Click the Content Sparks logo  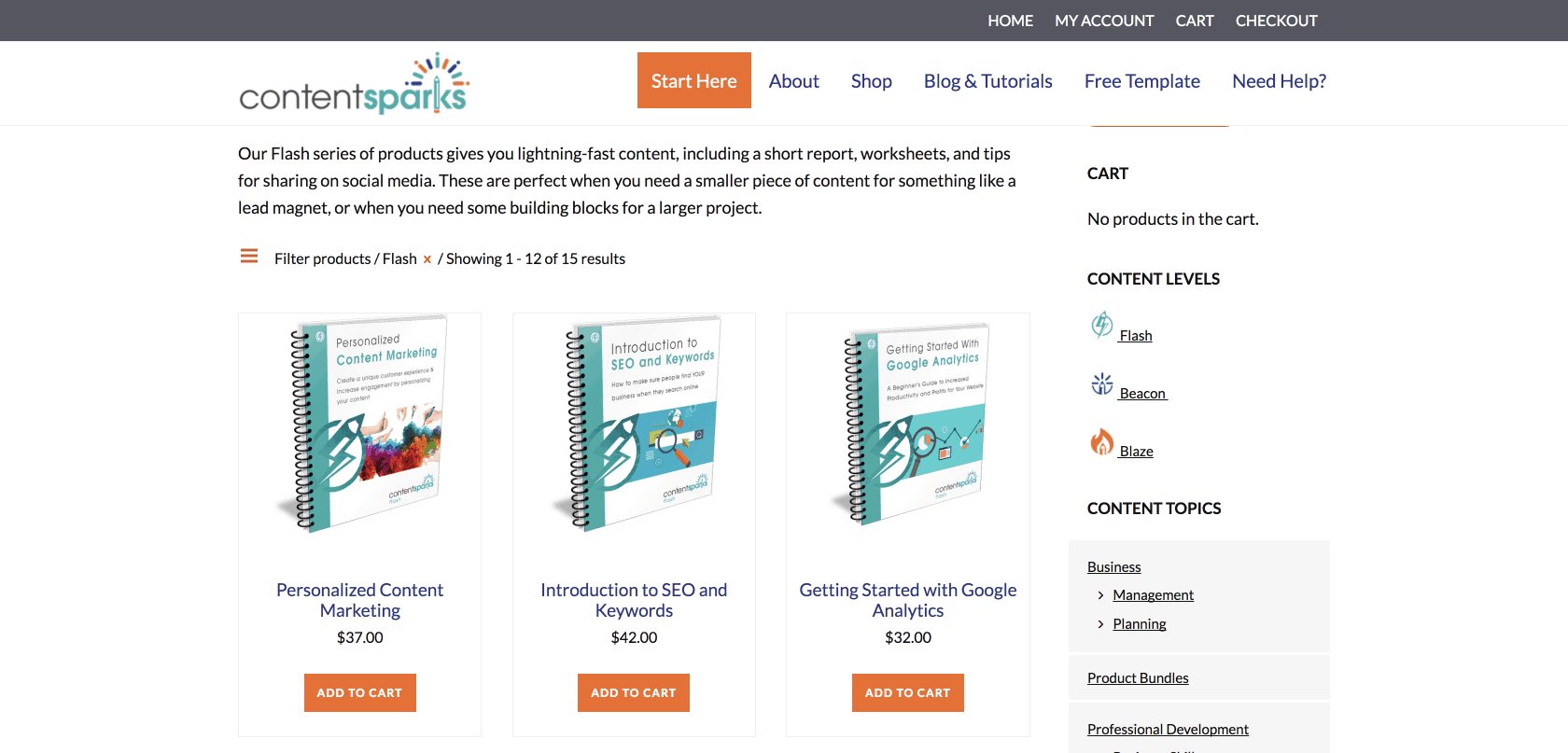[354, 84]
